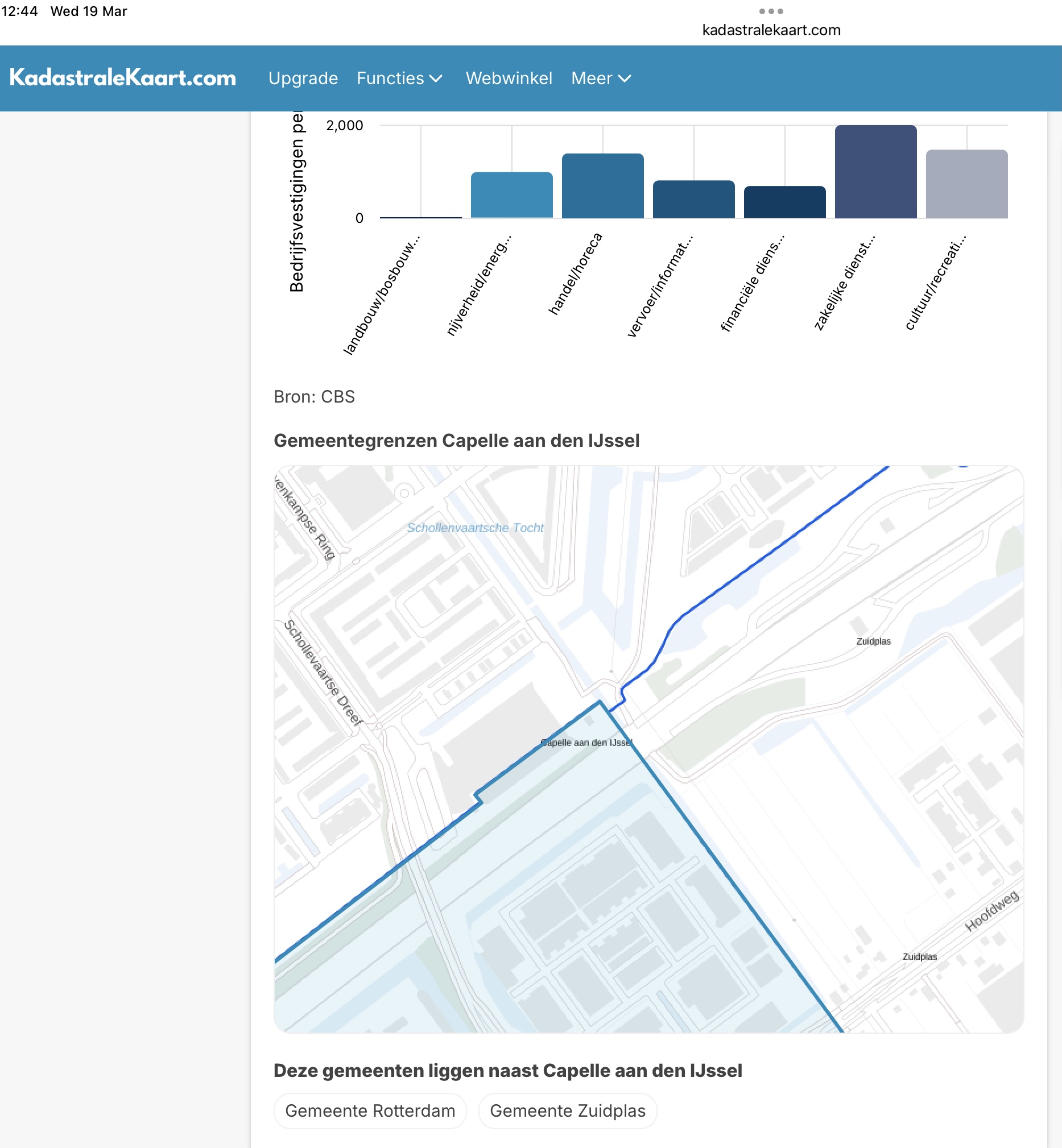1062x1148 pixels.
Task: Open the Upgrade menu item
Action: click(303, 78)
